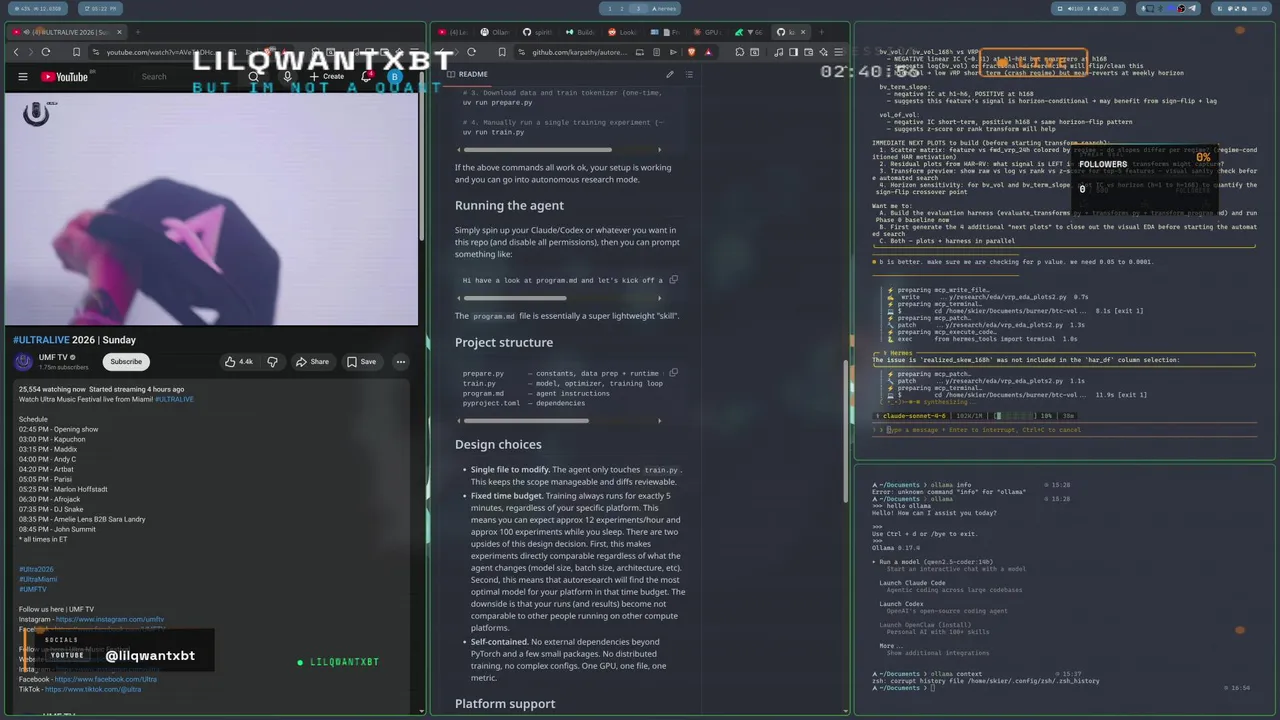Share the ULTRALIVE video
This screenshot has width=1280, height=720.
(x=311, y=362)
